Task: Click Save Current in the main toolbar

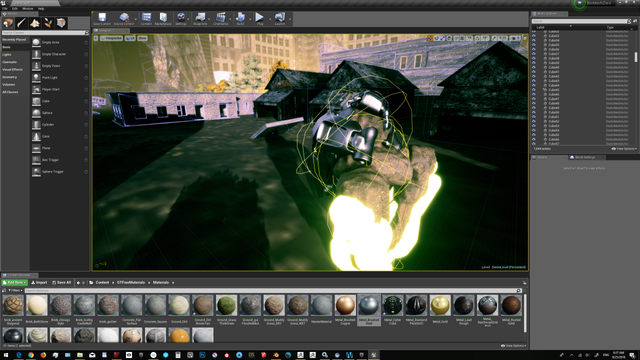Action: [102, 19]
